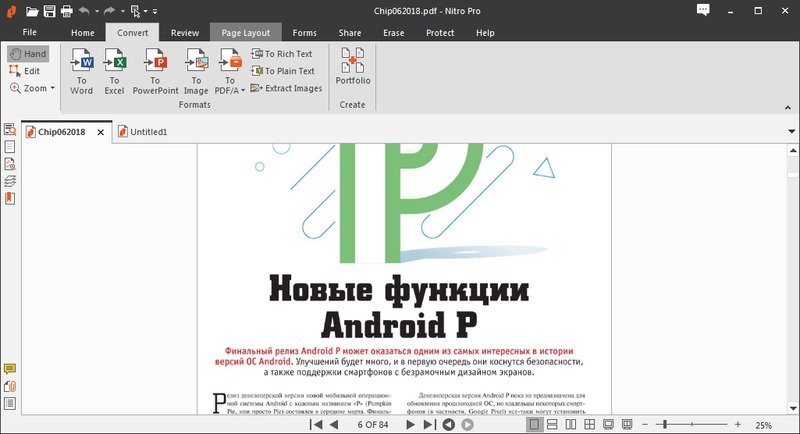
Task: Convert the PDF To Excel
Action: point(114,71)
